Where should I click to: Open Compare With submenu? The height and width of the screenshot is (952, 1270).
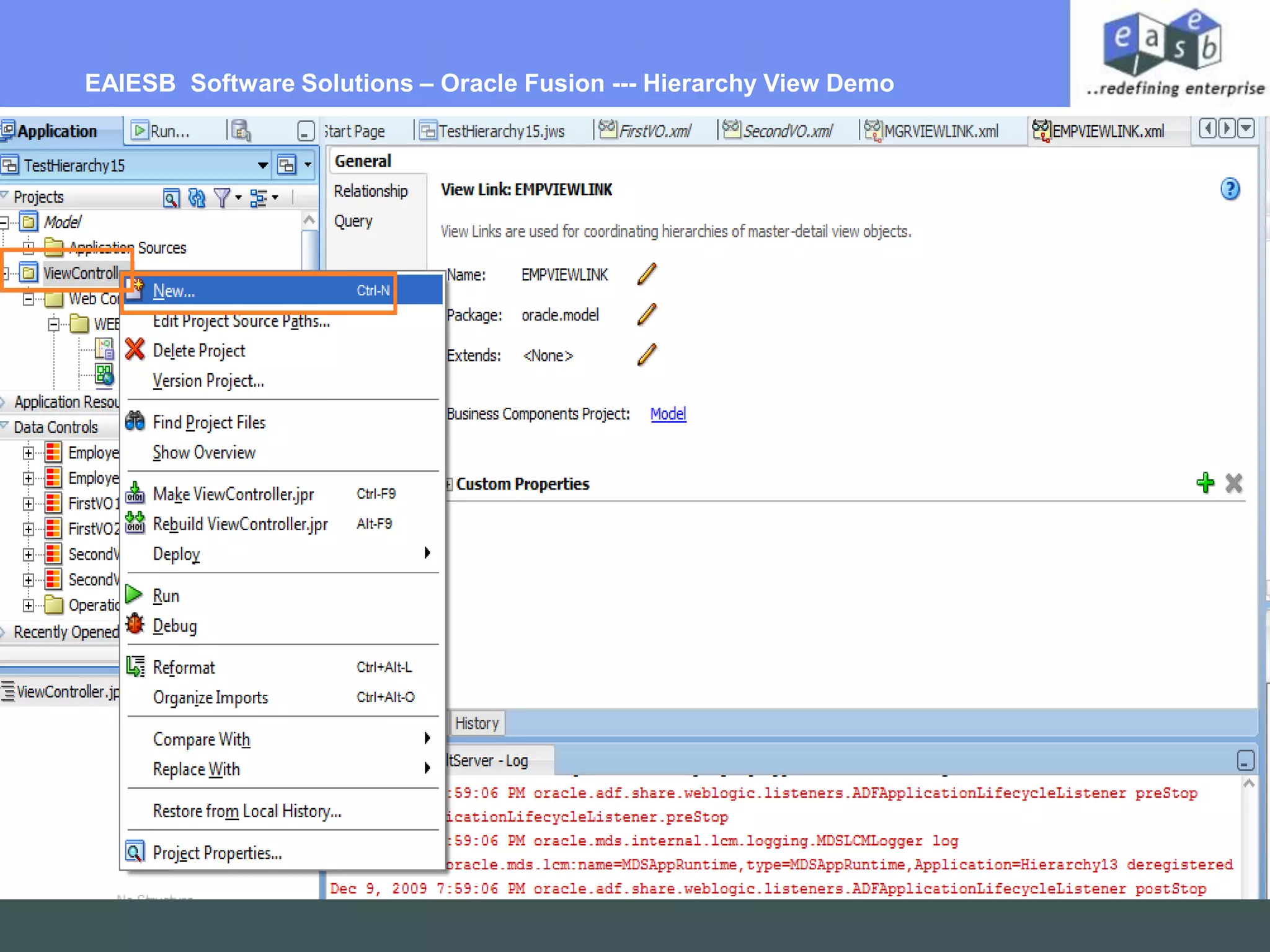click(283, 739)
